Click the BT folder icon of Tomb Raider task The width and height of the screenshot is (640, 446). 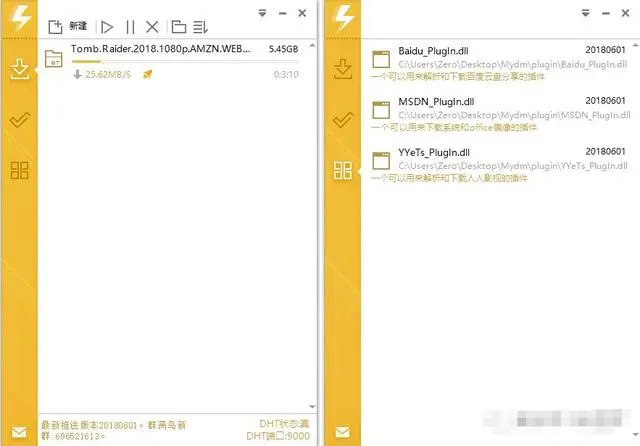[x=53, y=59]
